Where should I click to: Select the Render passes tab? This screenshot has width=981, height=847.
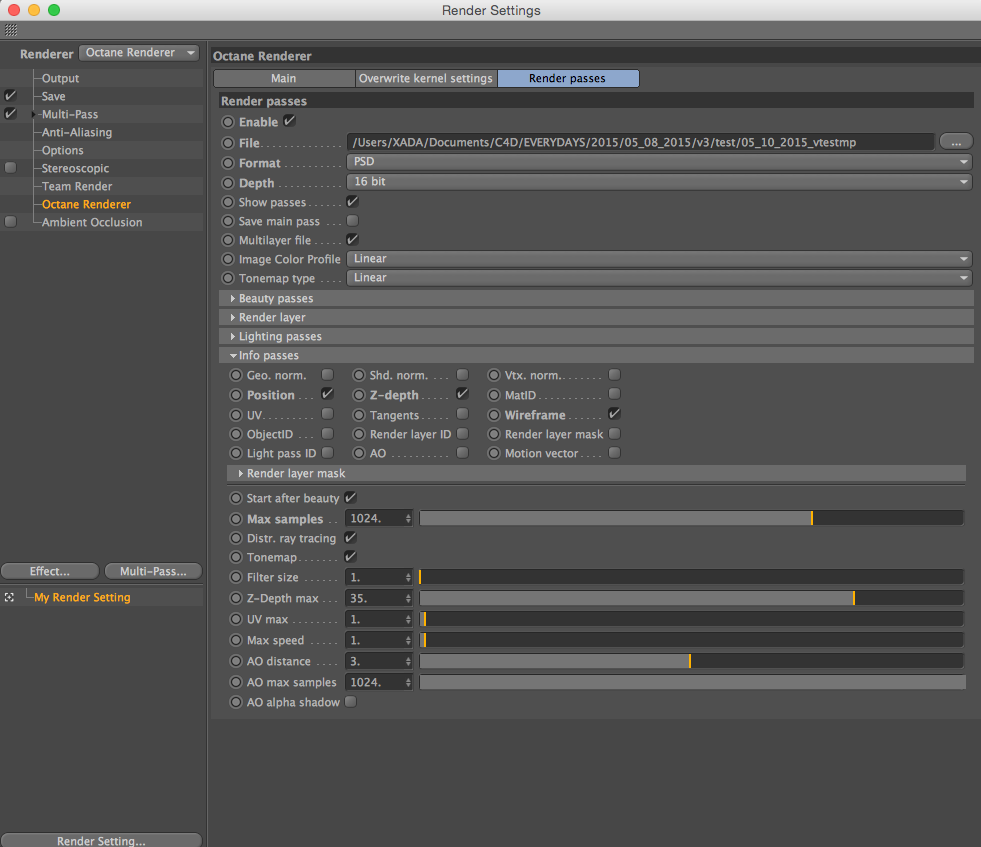567,78
